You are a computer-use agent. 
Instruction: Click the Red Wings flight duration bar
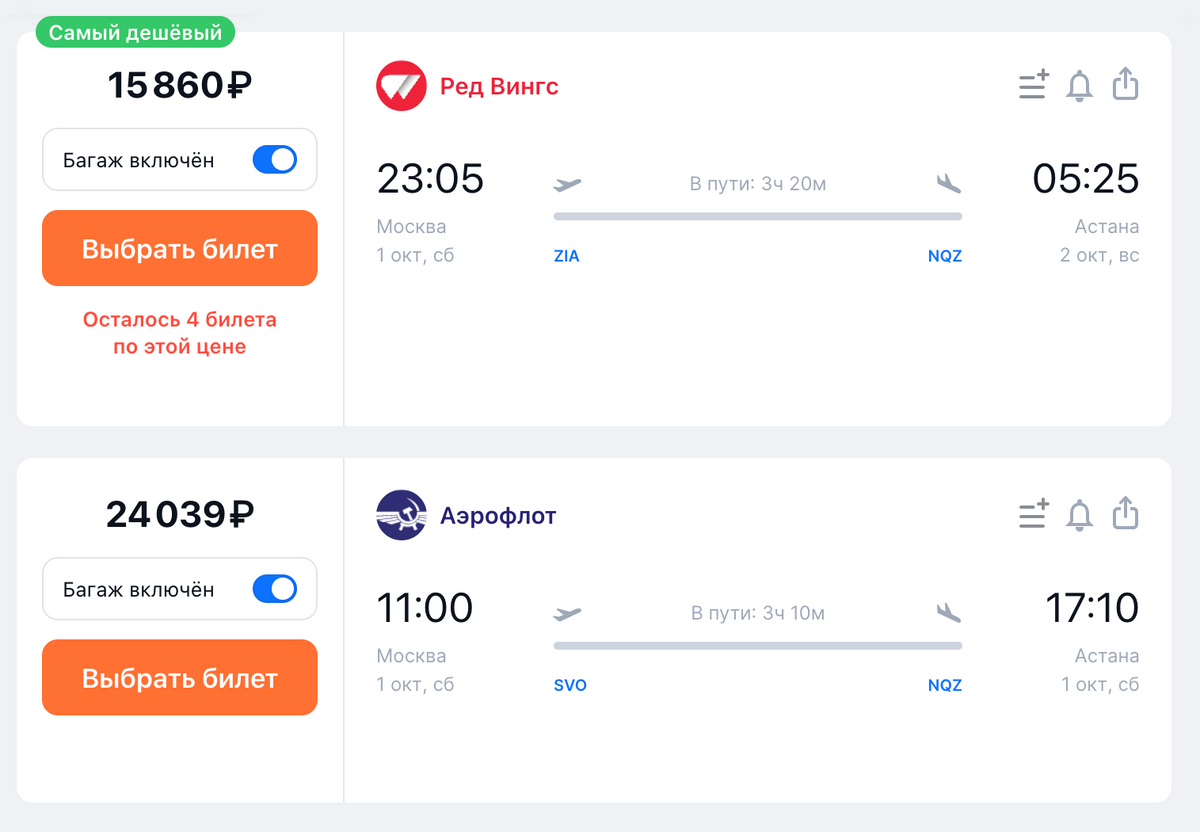pos(758,216)
